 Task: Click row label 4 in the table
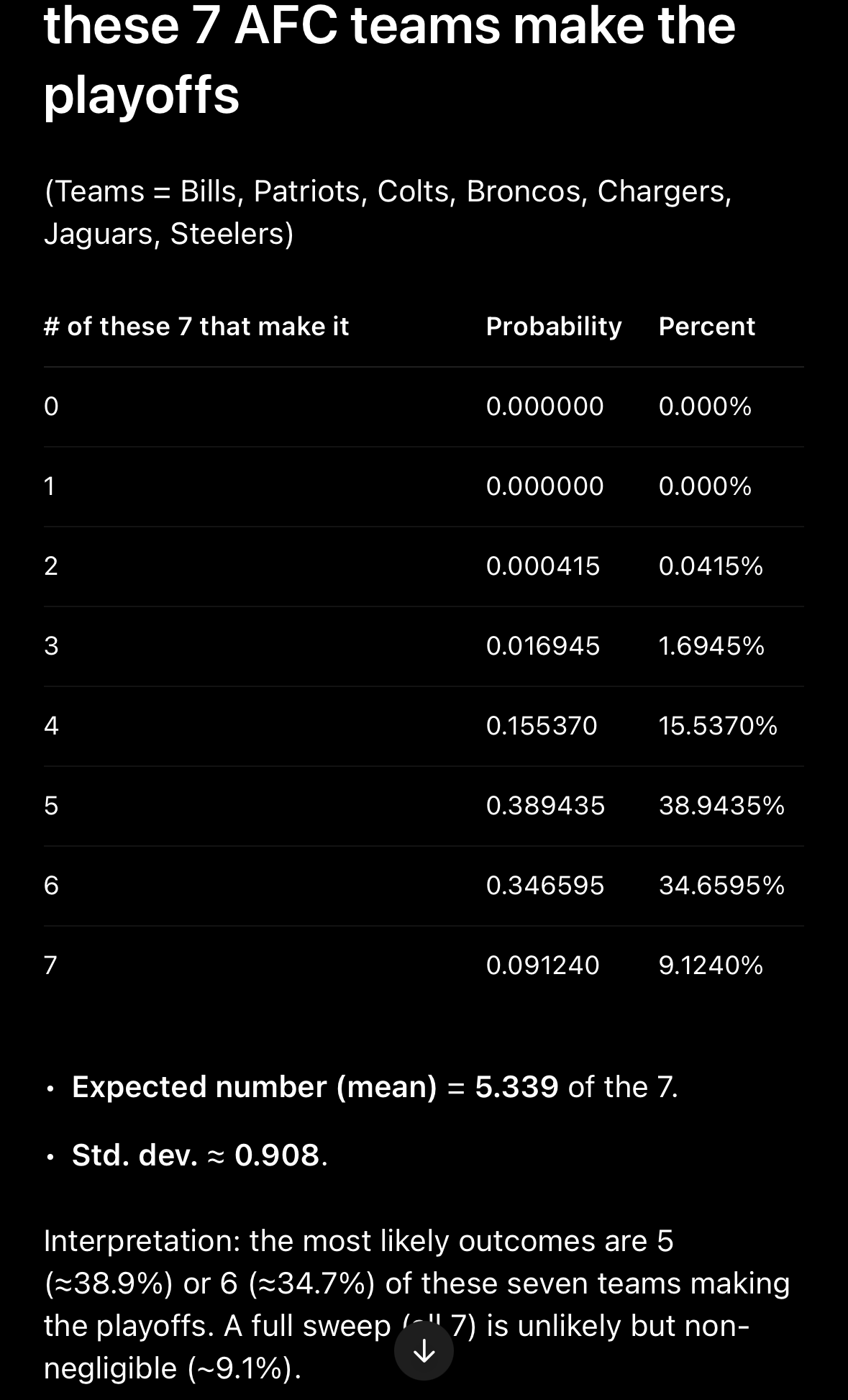point(51,725)
